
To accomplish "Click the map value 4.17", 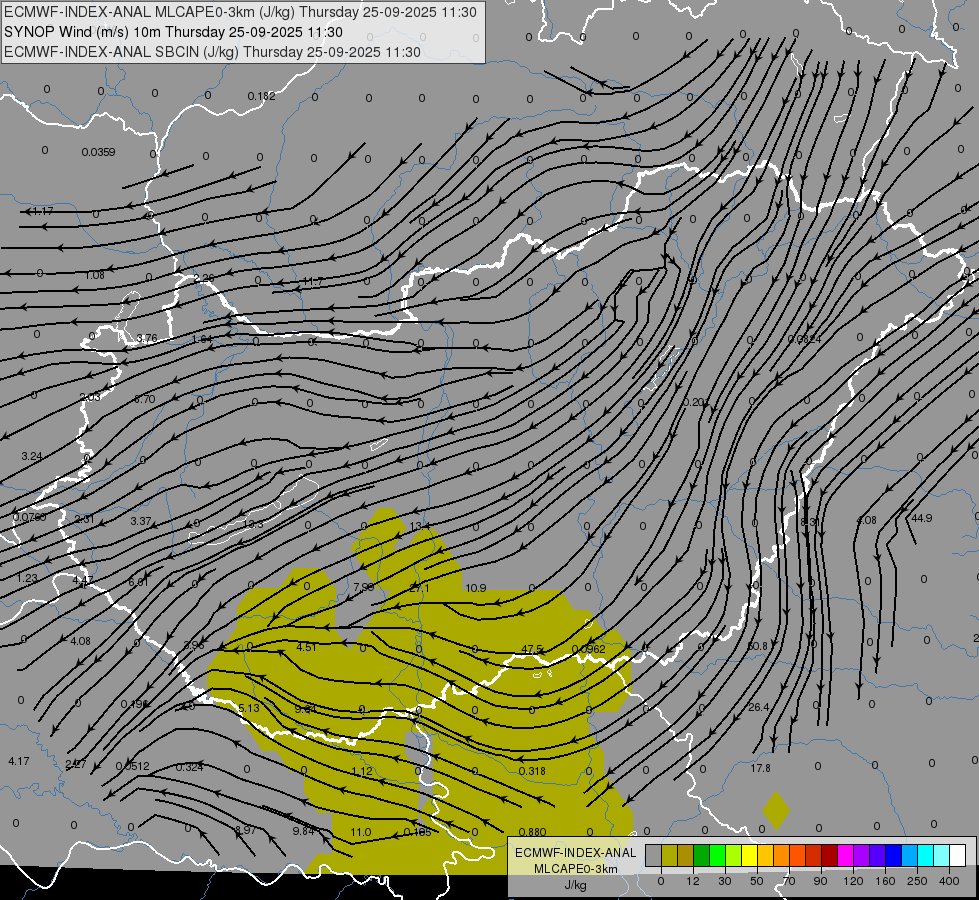I will click(x=19, y=761).
